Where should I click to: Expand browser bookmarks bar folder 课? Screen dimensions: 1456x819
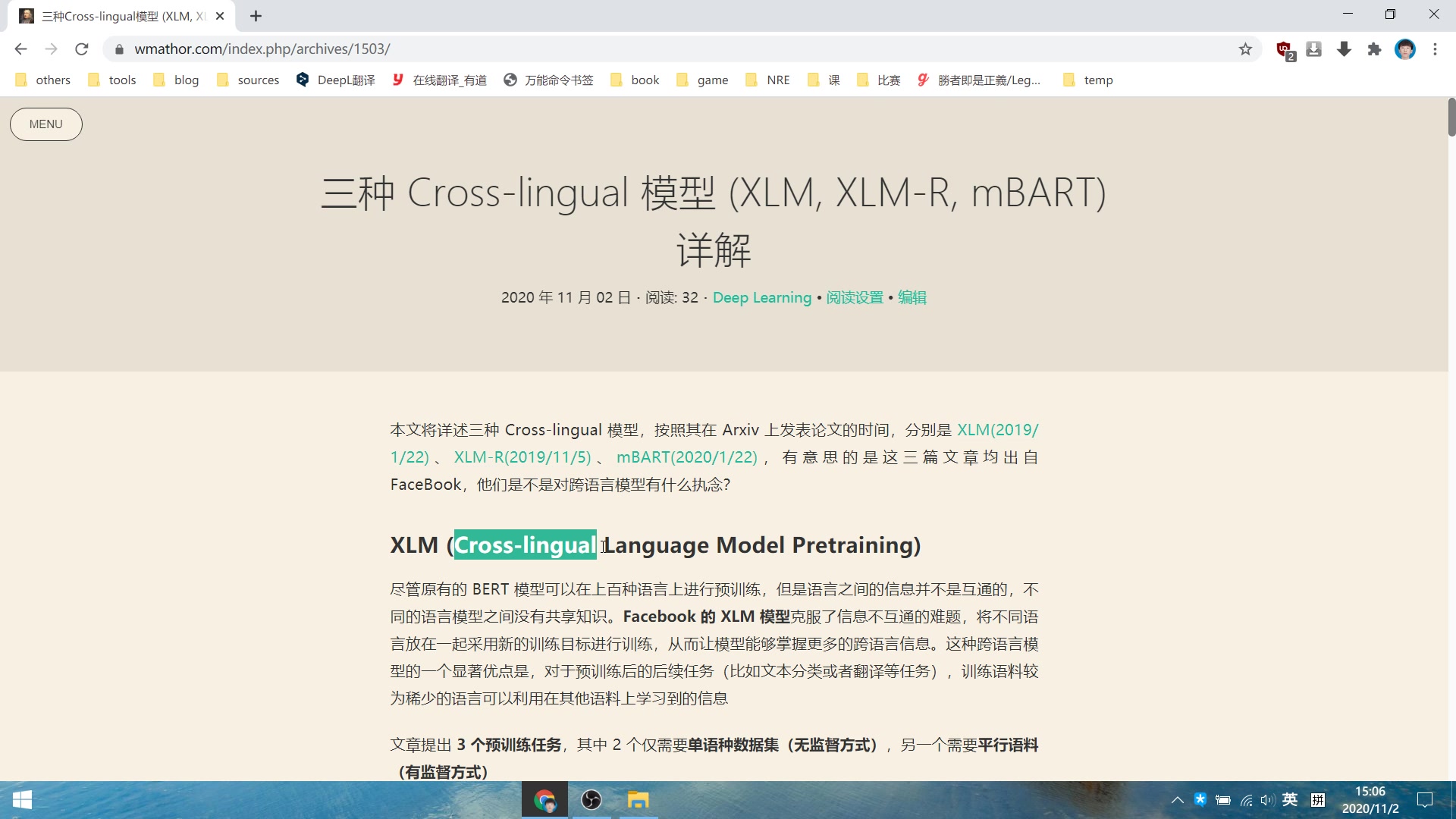[x=825, y=79]
